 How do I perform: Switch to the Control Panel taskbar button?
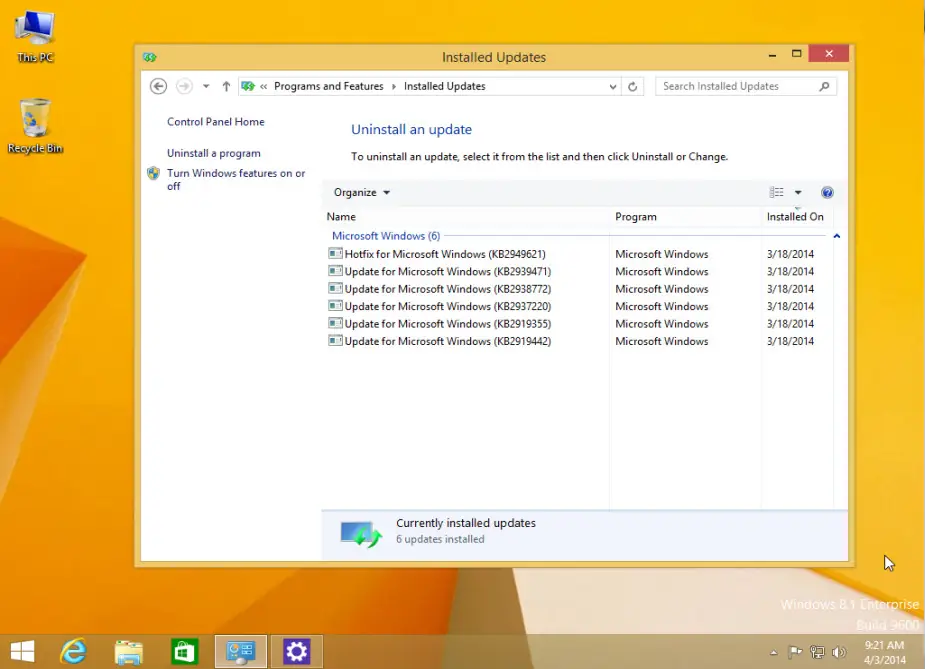point(241,652)
